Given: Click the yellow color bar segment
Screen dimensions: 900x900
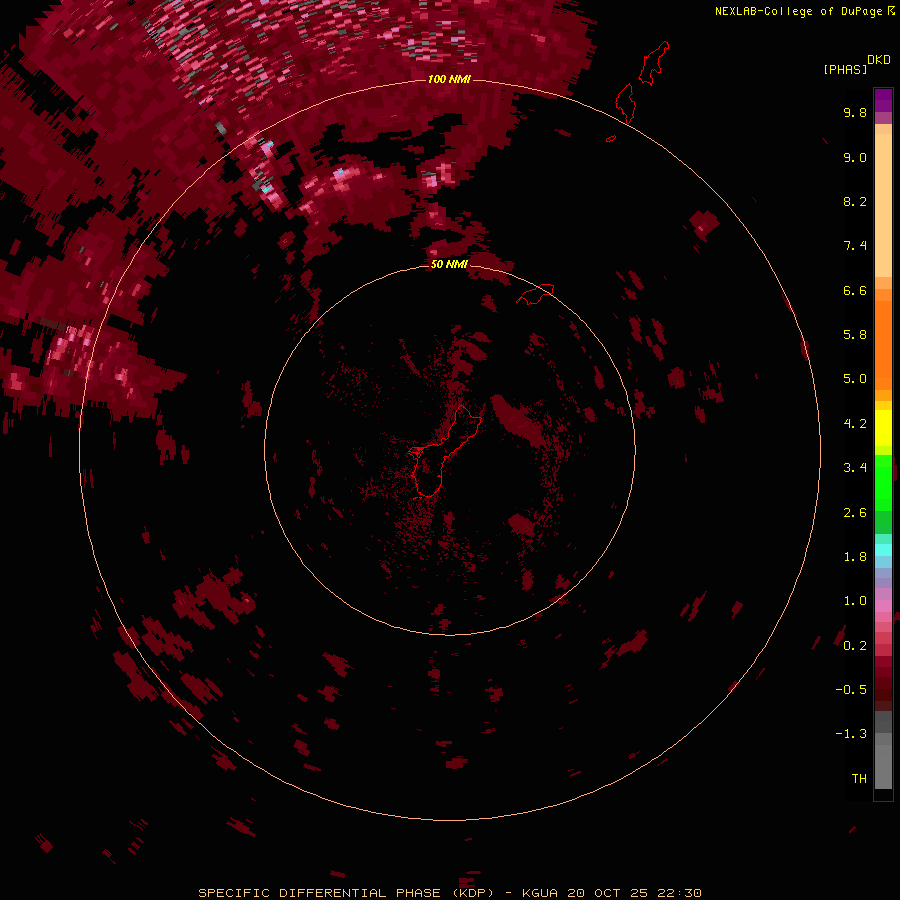Looking at the screenshot, I should click(x=883, y=428).
